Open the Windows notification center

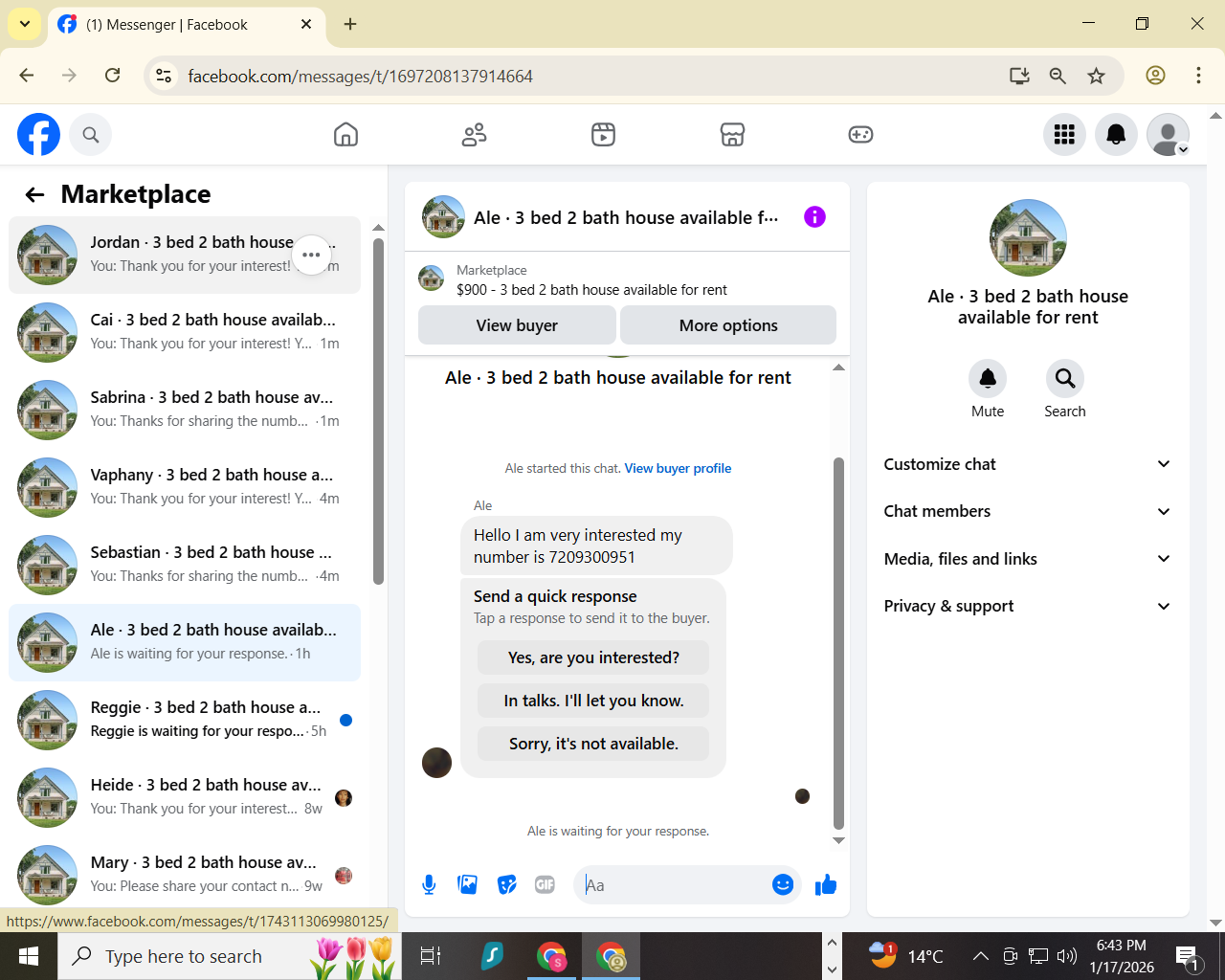1188,956
